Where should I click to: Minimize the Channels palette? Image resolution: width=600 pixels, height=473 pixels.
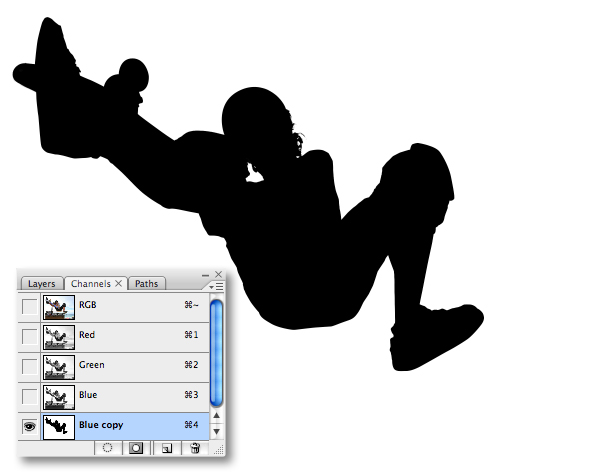click(x=205, y=275)
